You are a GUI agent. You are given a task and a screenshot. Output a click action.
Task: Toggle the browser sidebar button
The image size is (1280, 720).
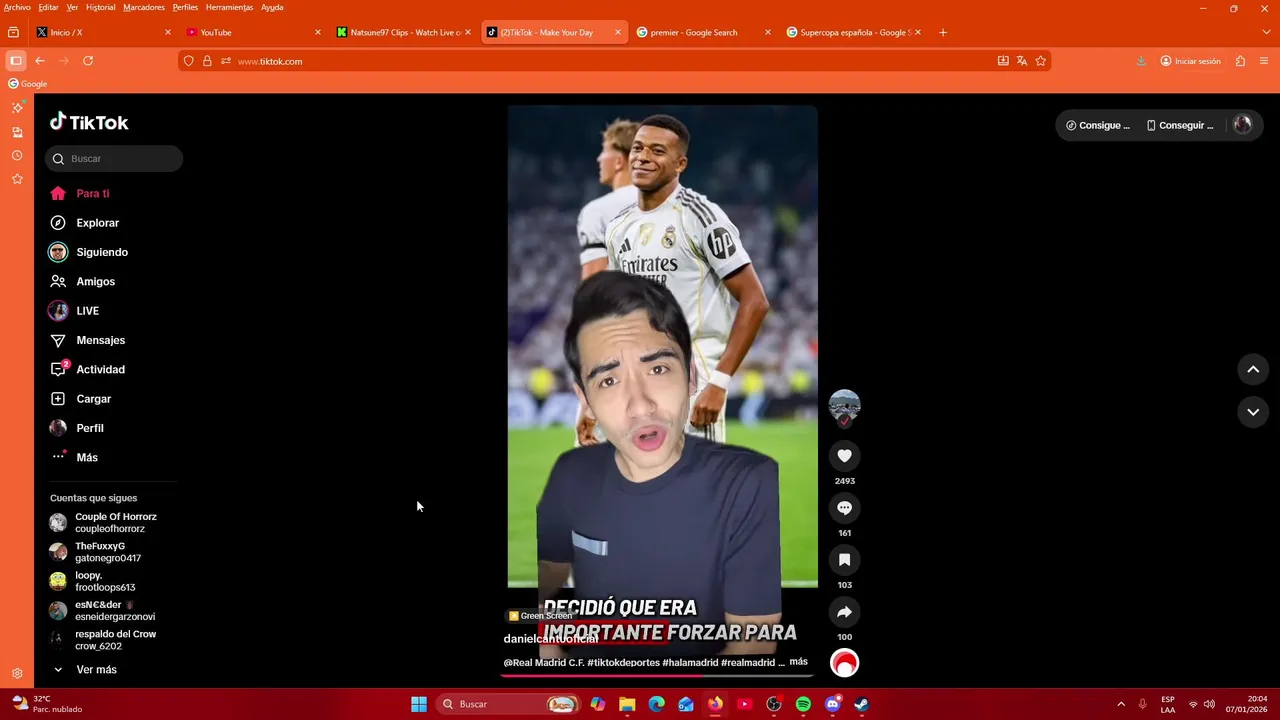click(x=15, y=61)
